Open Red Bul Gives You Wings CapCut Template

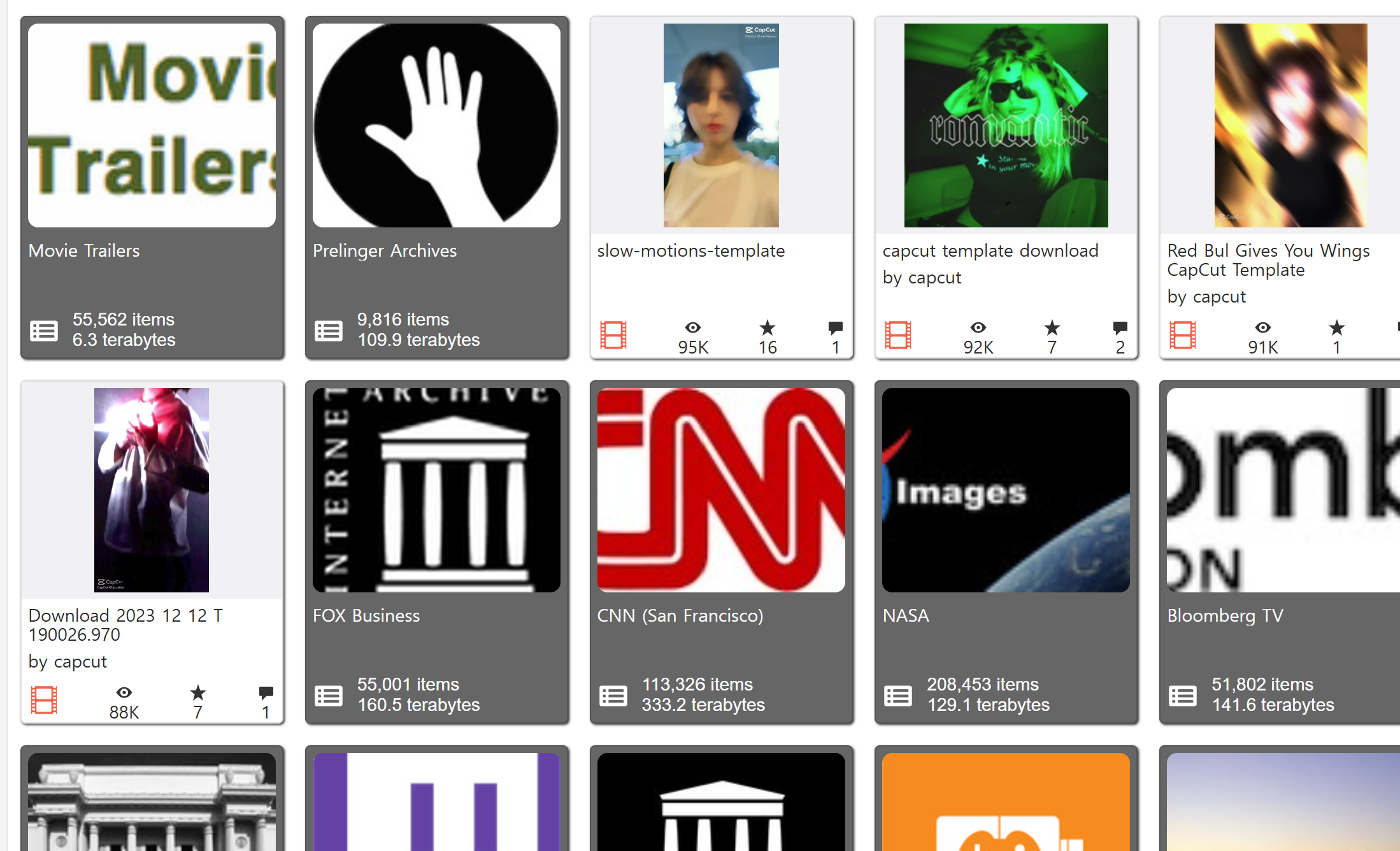click(1268, 261)
